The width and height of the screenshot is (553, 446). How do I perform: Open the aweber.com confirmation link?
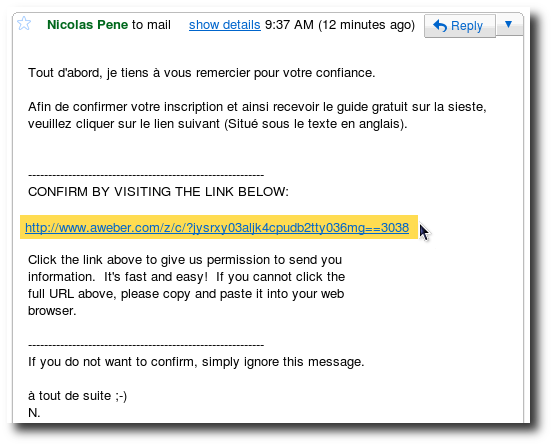[x=217, y=228]
